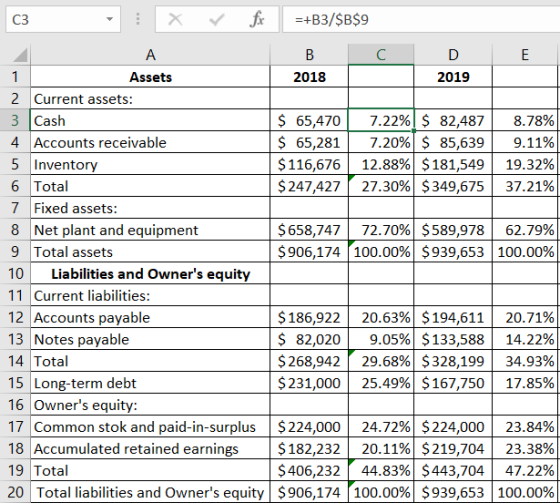Select cell showing 19.32%
This screenshot has height=503, width=560.
524,164
